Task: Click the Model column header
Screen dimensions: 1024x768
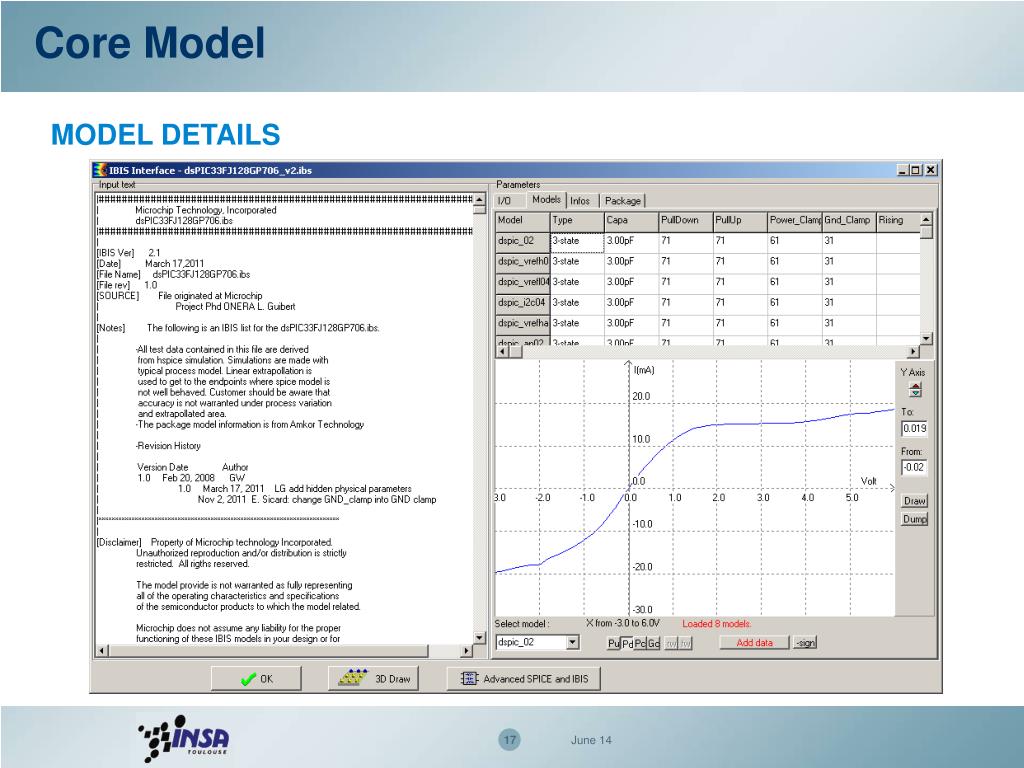Action: point(522,221)
